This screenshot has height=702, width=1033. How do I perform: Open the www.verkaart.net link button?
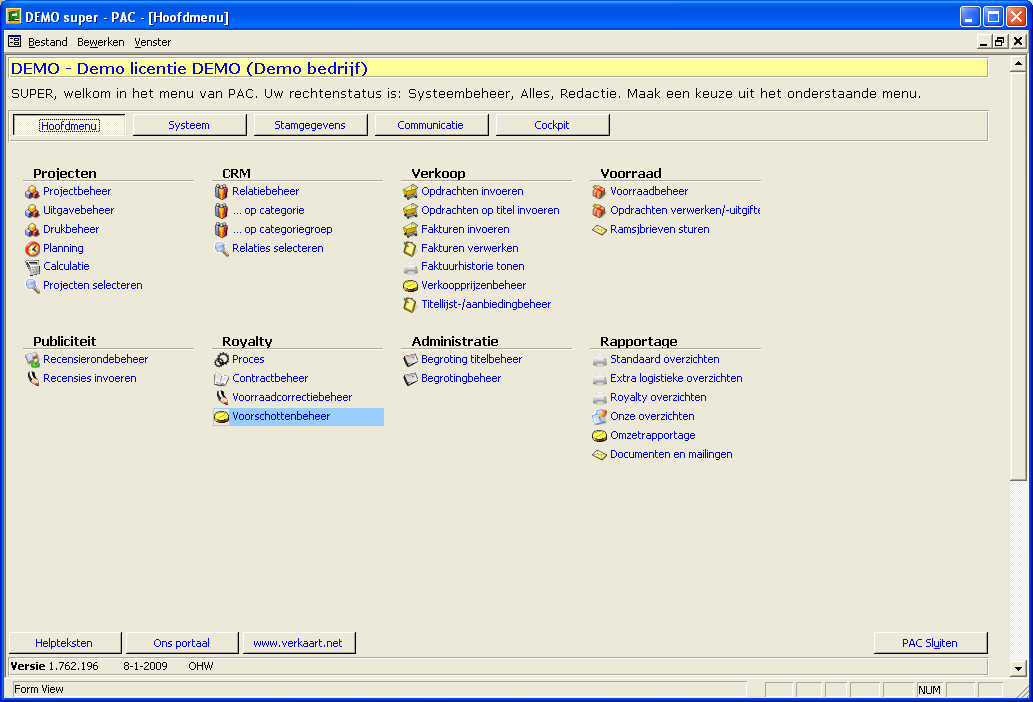pyautogui.click(x=298, y=643)
